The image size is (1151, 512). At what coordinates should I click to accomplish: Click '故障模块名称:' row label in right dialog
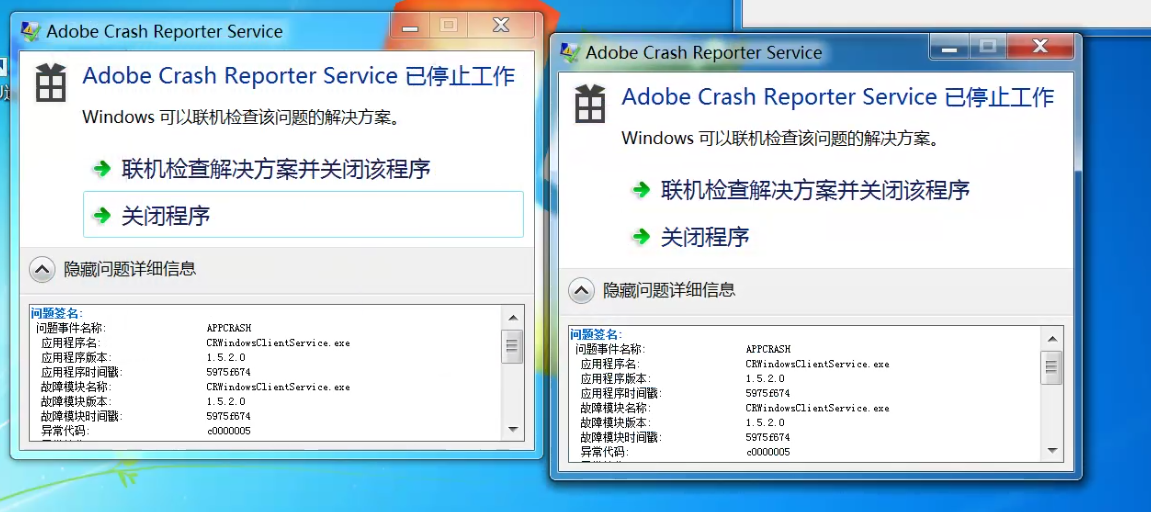[x=615, y=408]
